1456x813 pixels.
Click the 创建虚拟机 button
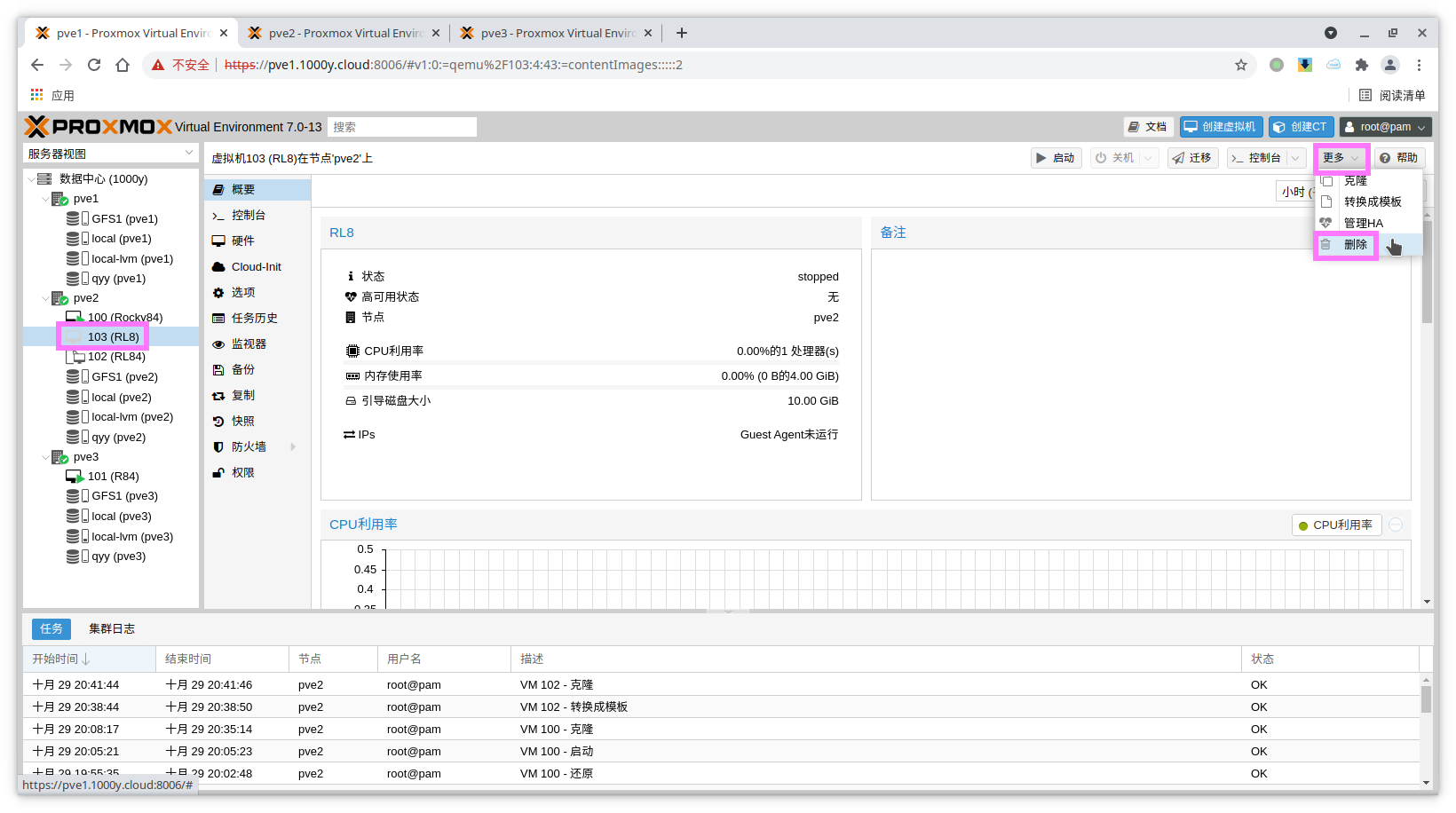pyautogui.click(x=1221, y=127)
